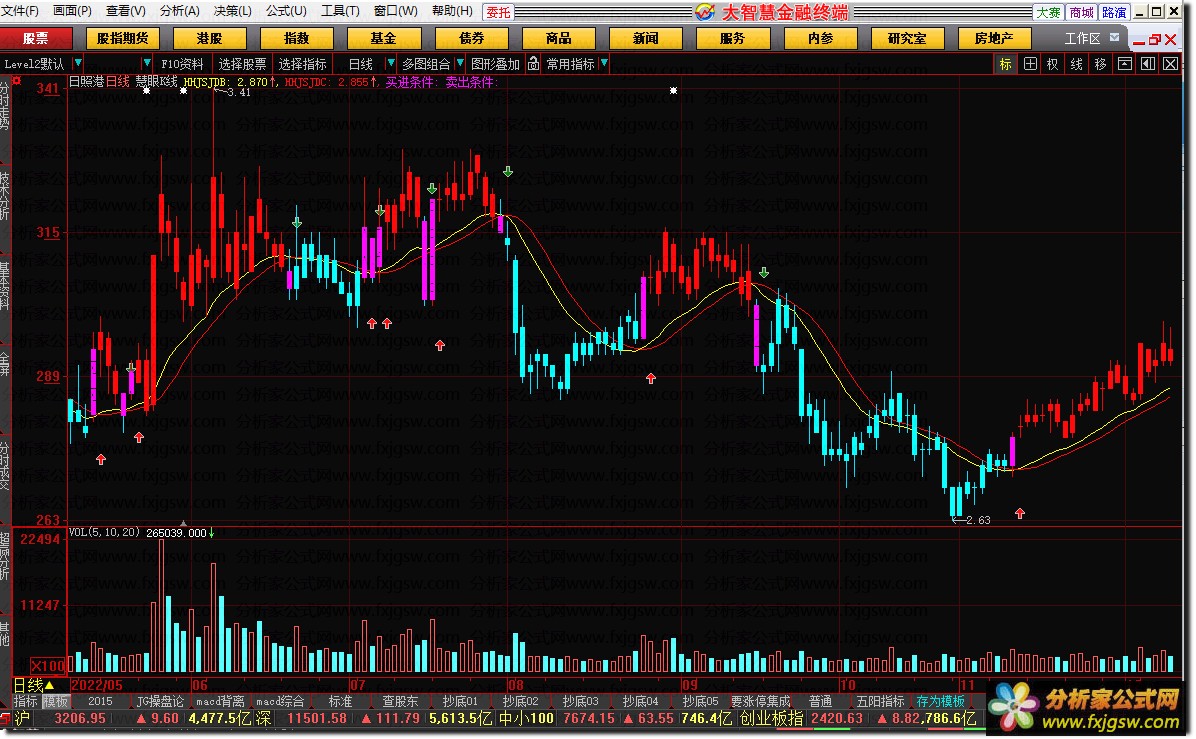Toggle the 标 annotation mode button
The image size is (1196, 739).
pyautogui.click(x=1005, y=64)
